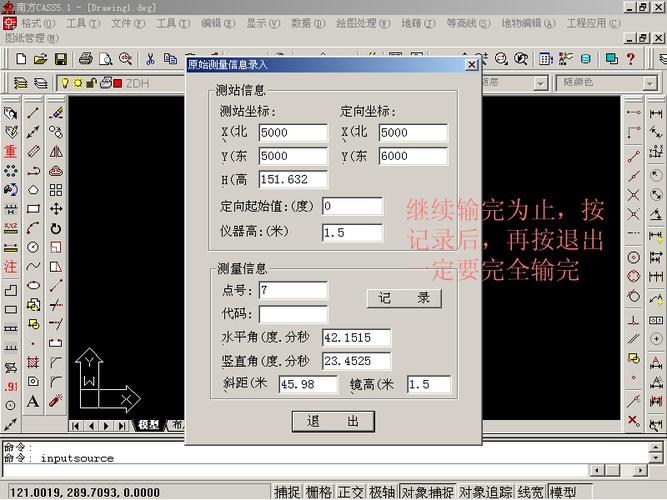Open the 绘图处理(W) menu
Image resolution: width=667 pixels, height=500 pixels.
pos(363,23)
